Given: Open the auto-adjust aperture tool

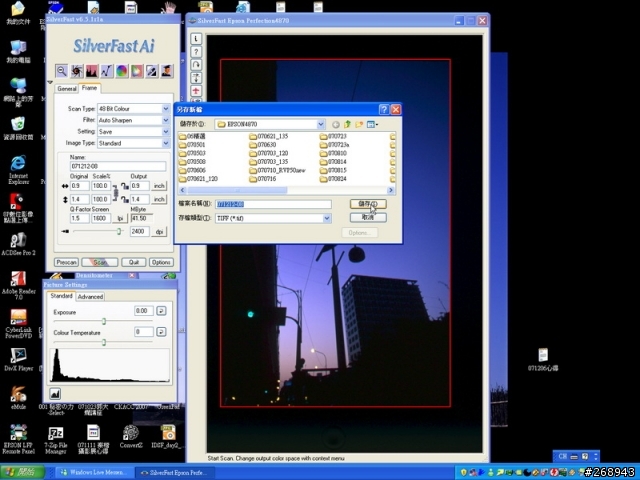Looking at the screenshot, I should 77,71.
